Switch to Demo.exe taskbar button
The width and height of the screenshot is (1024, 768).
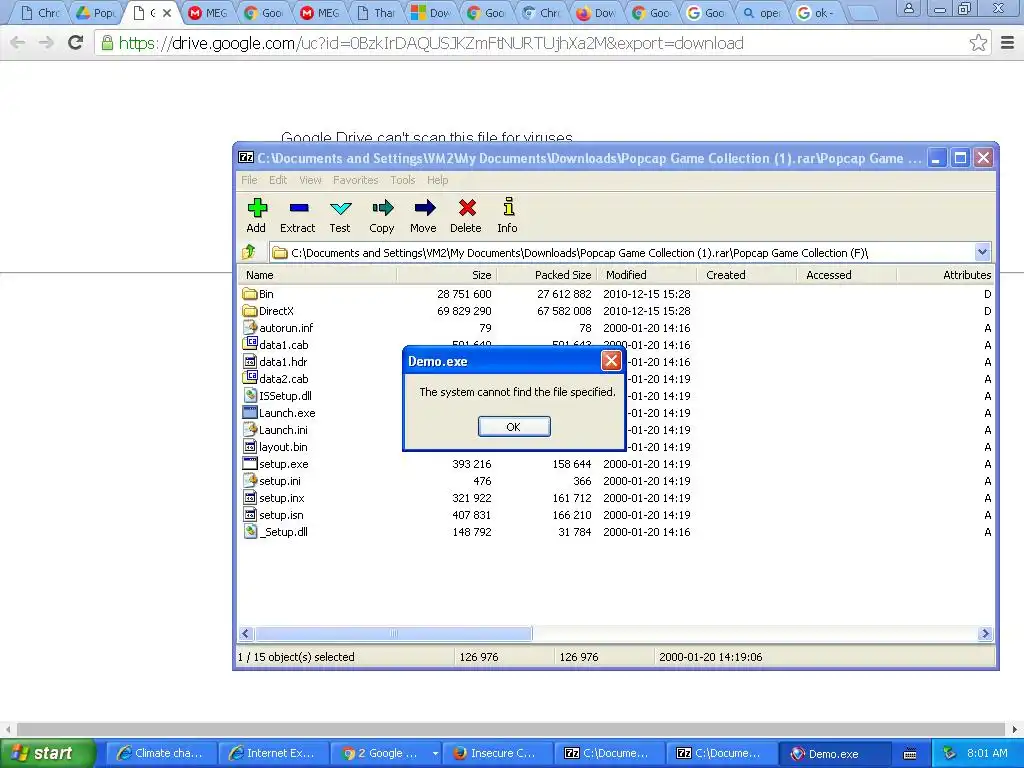[835, 754]
